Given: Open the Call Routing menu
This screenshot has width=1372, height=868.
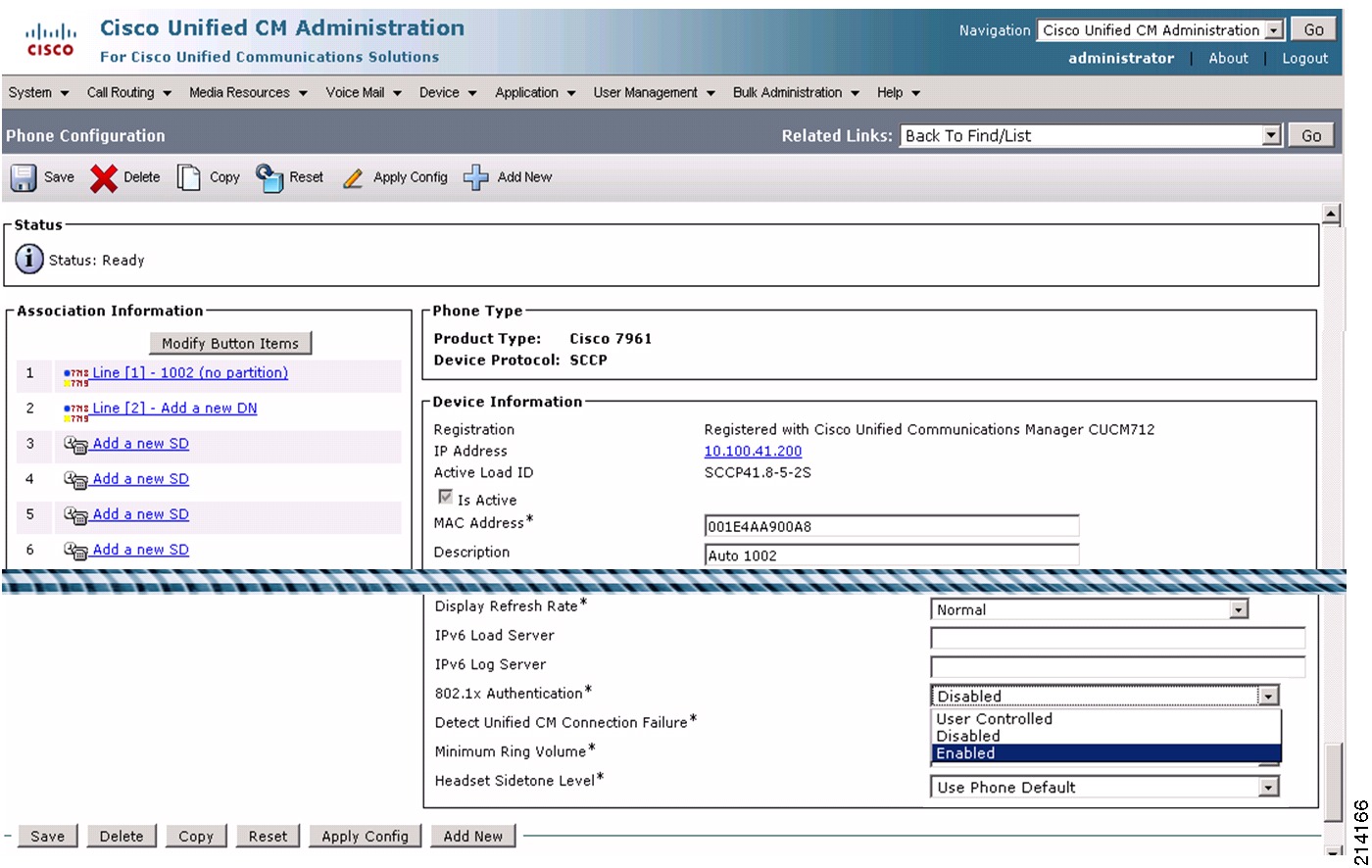Looking at the screenshot, I should point(128,92).
